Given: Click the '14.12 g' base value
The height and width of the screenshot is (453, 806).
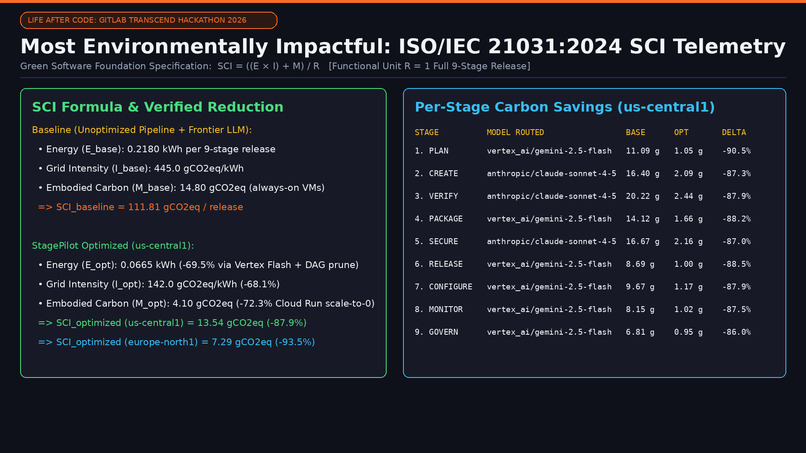Looking at the screenshot, I should pyautogui.click(x=643, y=219).
